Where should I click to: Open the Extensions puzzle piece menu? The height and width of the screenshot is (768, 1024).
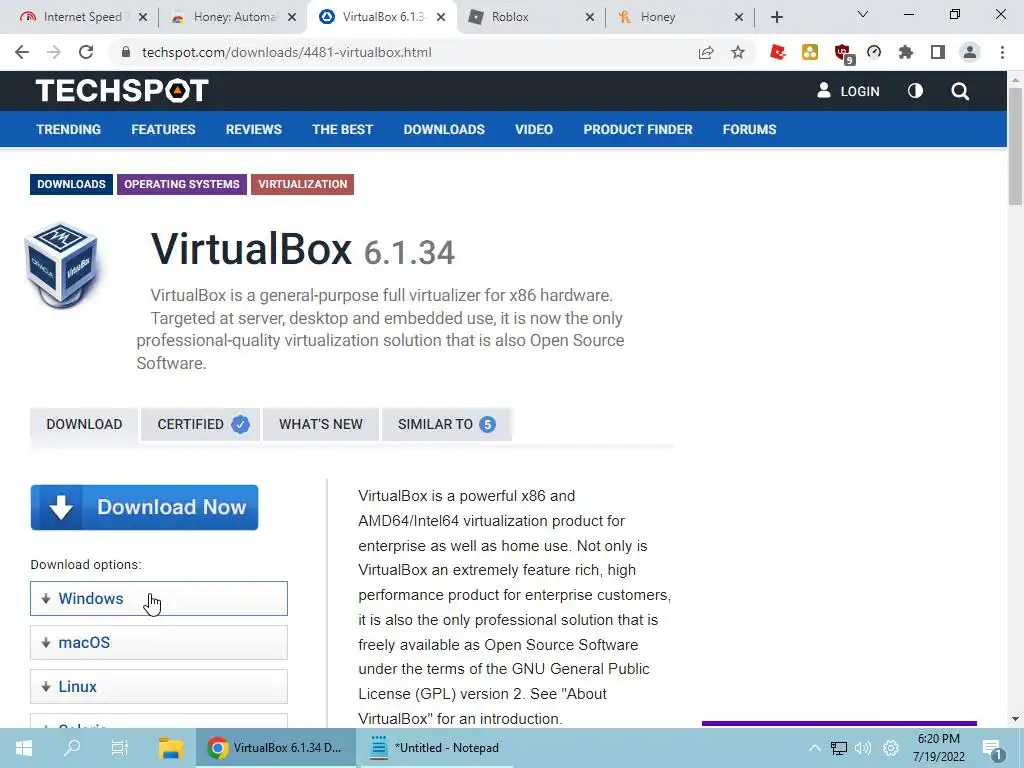pos(906,52)
